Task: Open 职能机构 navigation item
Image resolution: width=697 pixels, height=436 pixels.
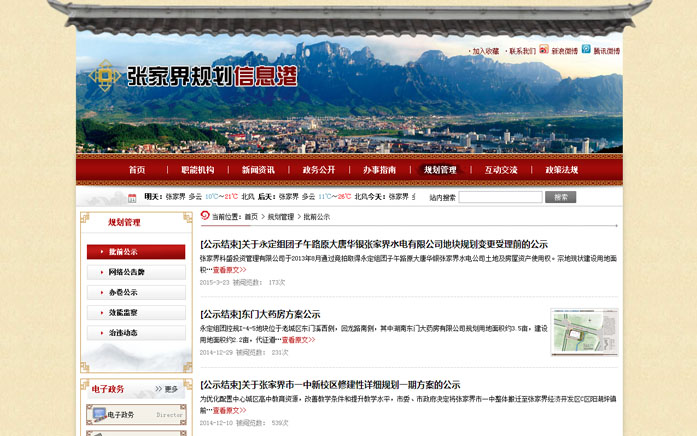Action: click(x=198, y=170)
